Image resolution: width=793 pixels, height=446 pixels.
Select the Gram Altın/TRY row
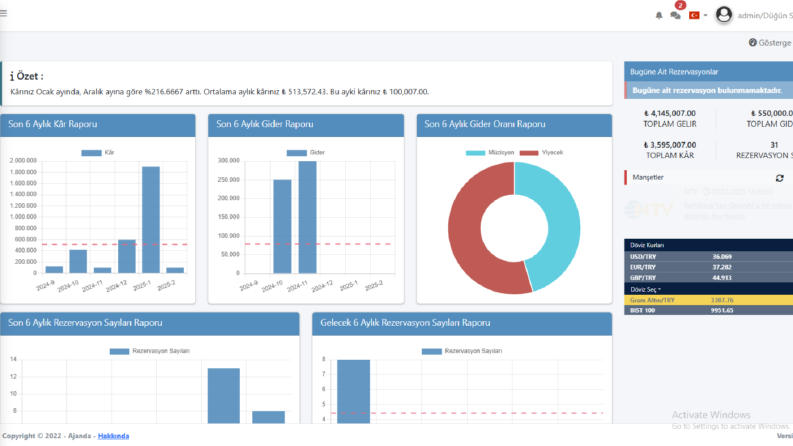[709, 300]
